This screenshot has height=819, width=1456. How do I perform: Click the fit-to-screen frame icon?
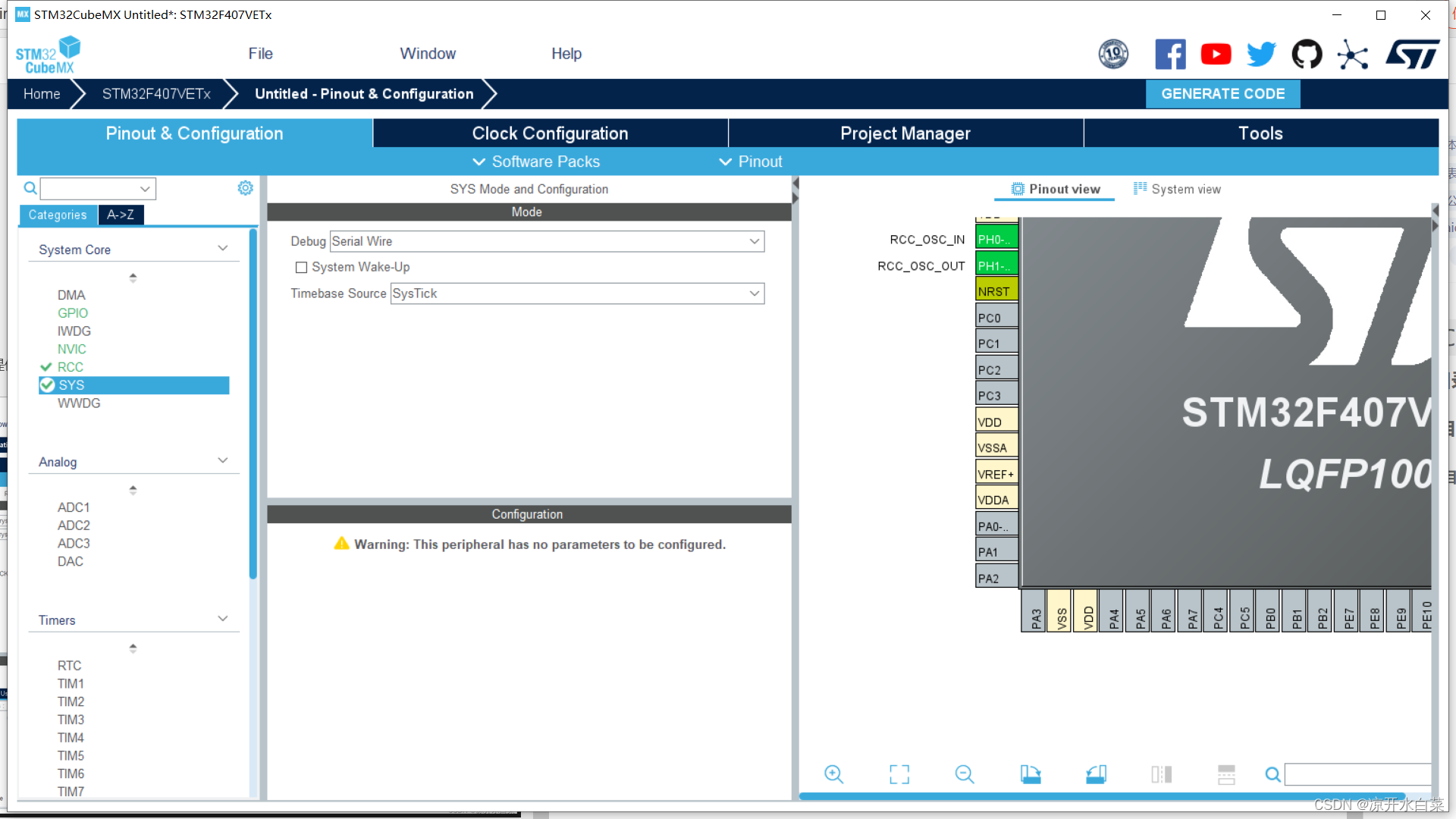click(898, 774)
